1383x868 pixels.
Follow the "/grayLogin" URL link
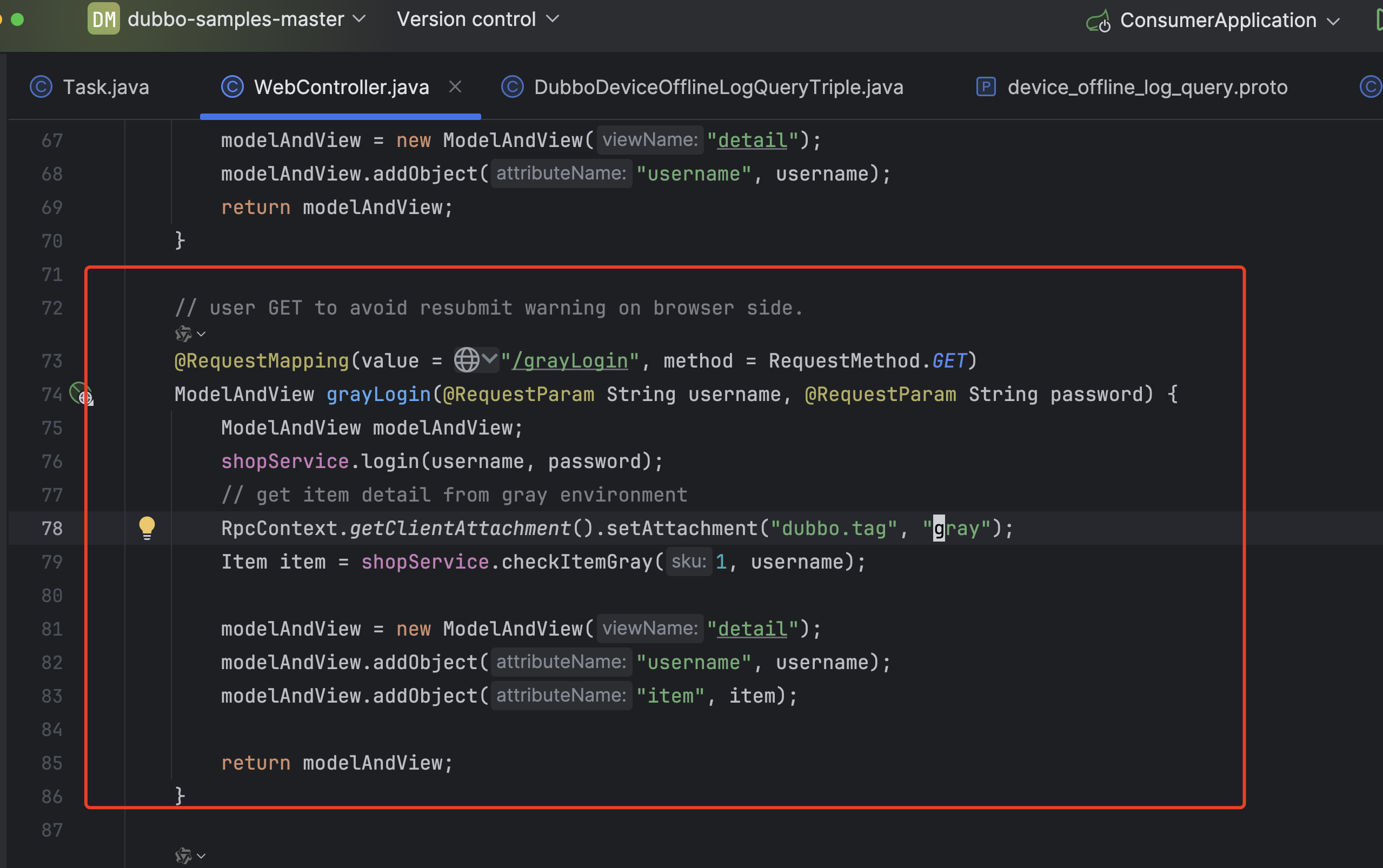(x=569, y=361)
